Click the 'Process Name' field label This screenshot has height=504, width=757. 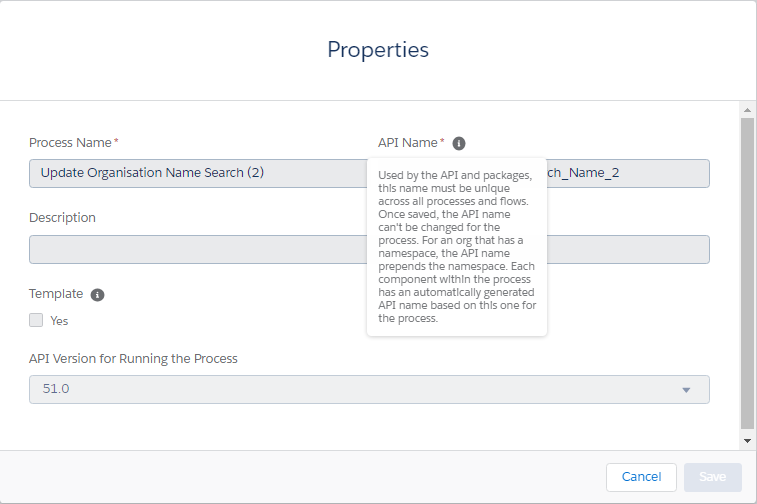pos(70,143)
